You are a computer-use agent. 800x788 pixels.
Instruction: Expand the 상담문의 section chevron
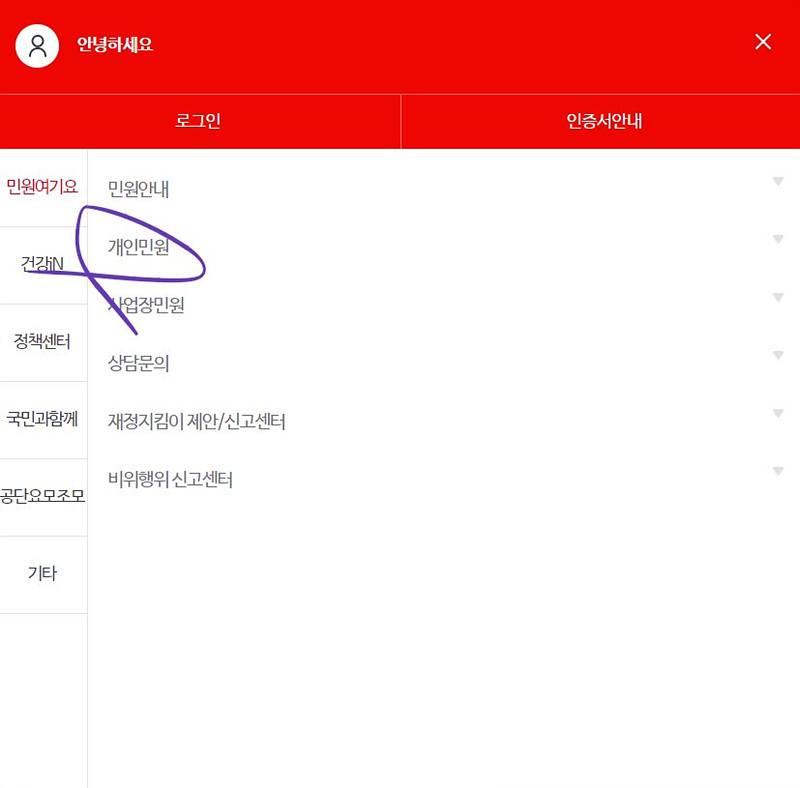[x=778, y=355]
